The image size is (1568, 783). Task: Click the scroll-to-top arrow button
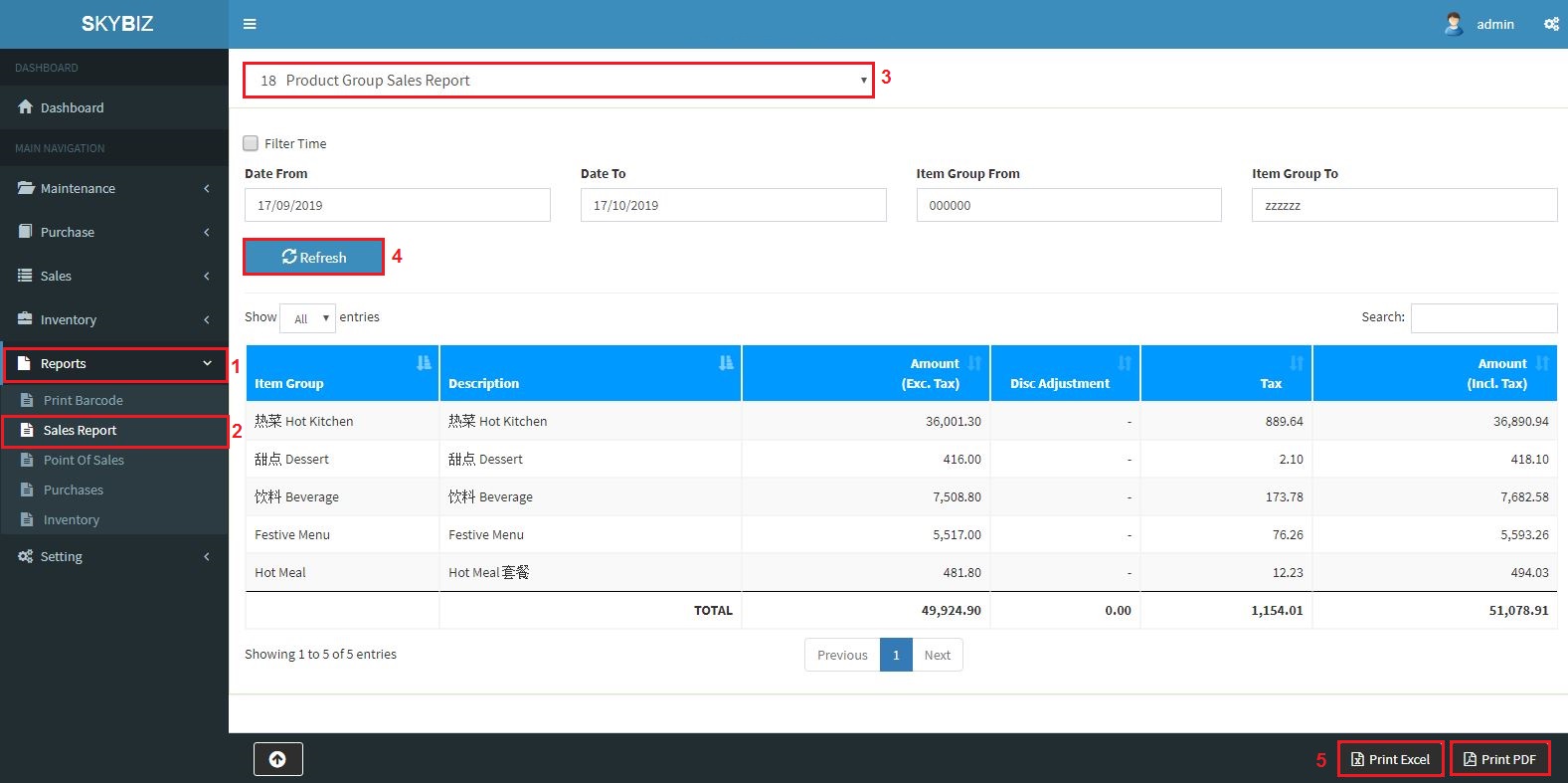277,759
